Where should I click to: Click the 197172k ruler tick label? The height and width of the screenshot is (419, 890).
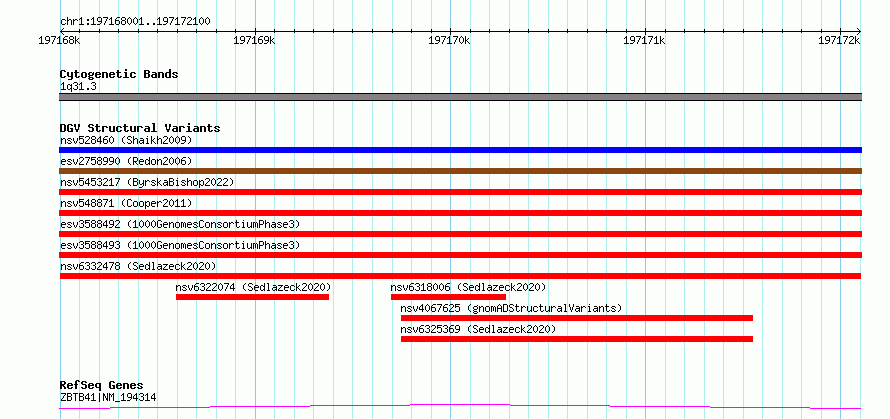838,41
